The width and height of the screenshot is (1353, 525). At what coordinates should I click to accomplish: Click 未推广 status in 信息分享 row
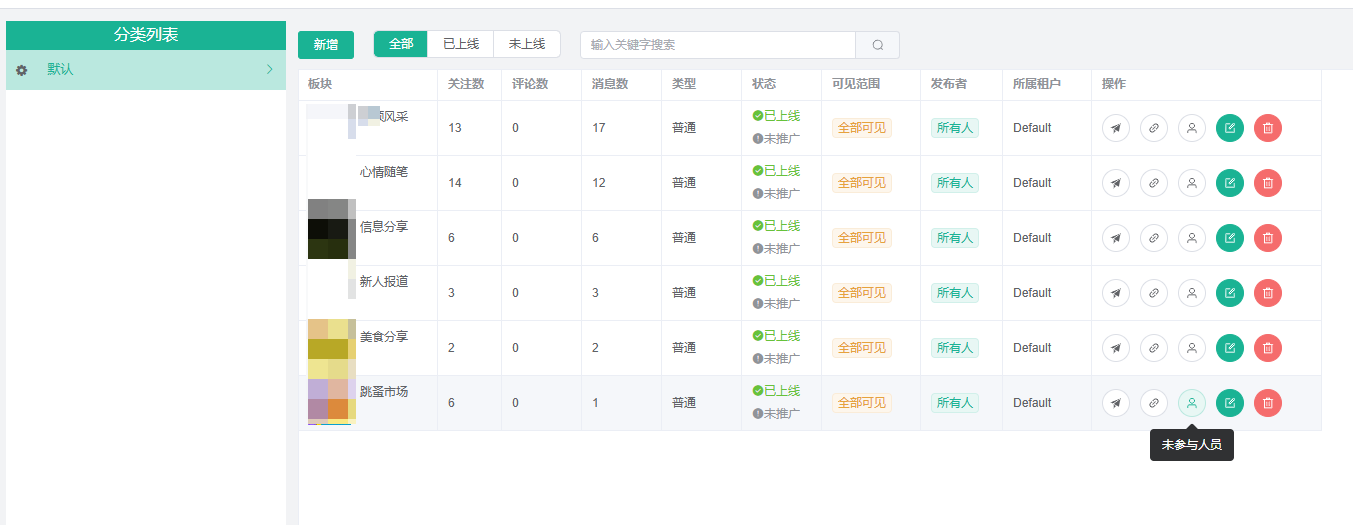coord(776,248)
